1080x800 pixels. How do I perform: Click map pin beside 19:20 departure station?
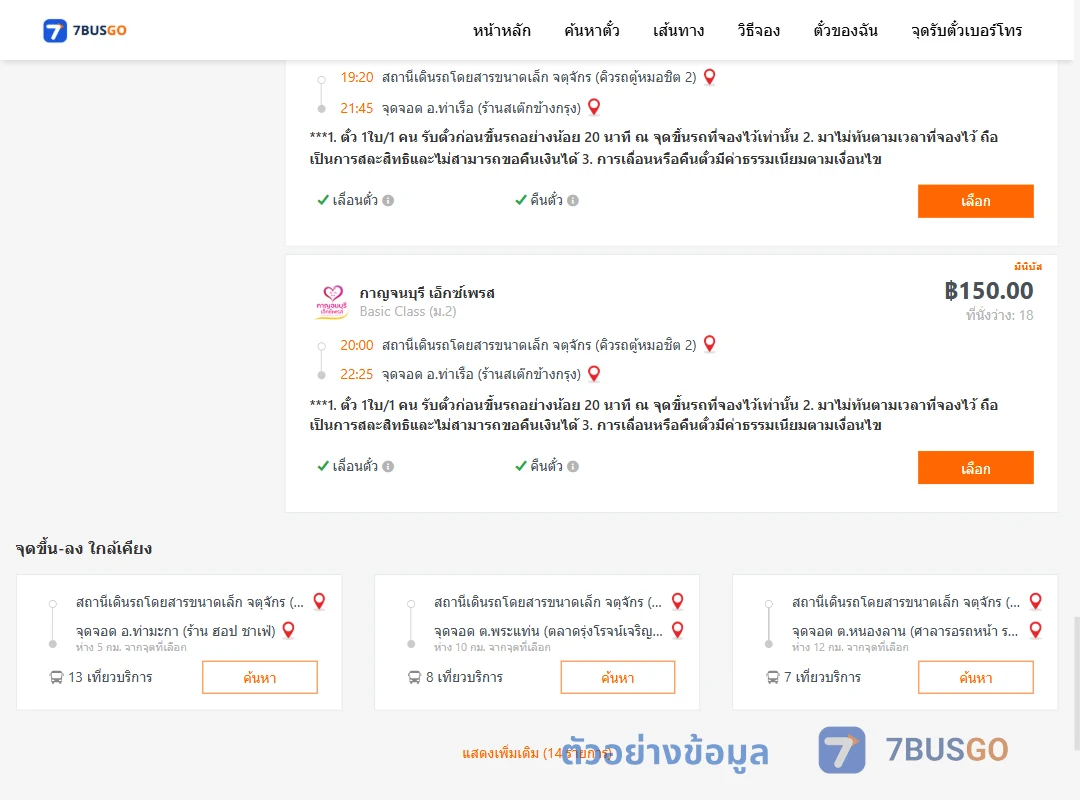point(709,76)
